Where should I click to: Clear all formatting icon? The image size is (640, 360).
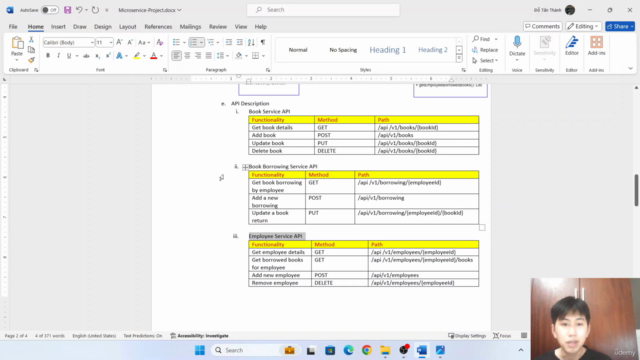[160, 42]
